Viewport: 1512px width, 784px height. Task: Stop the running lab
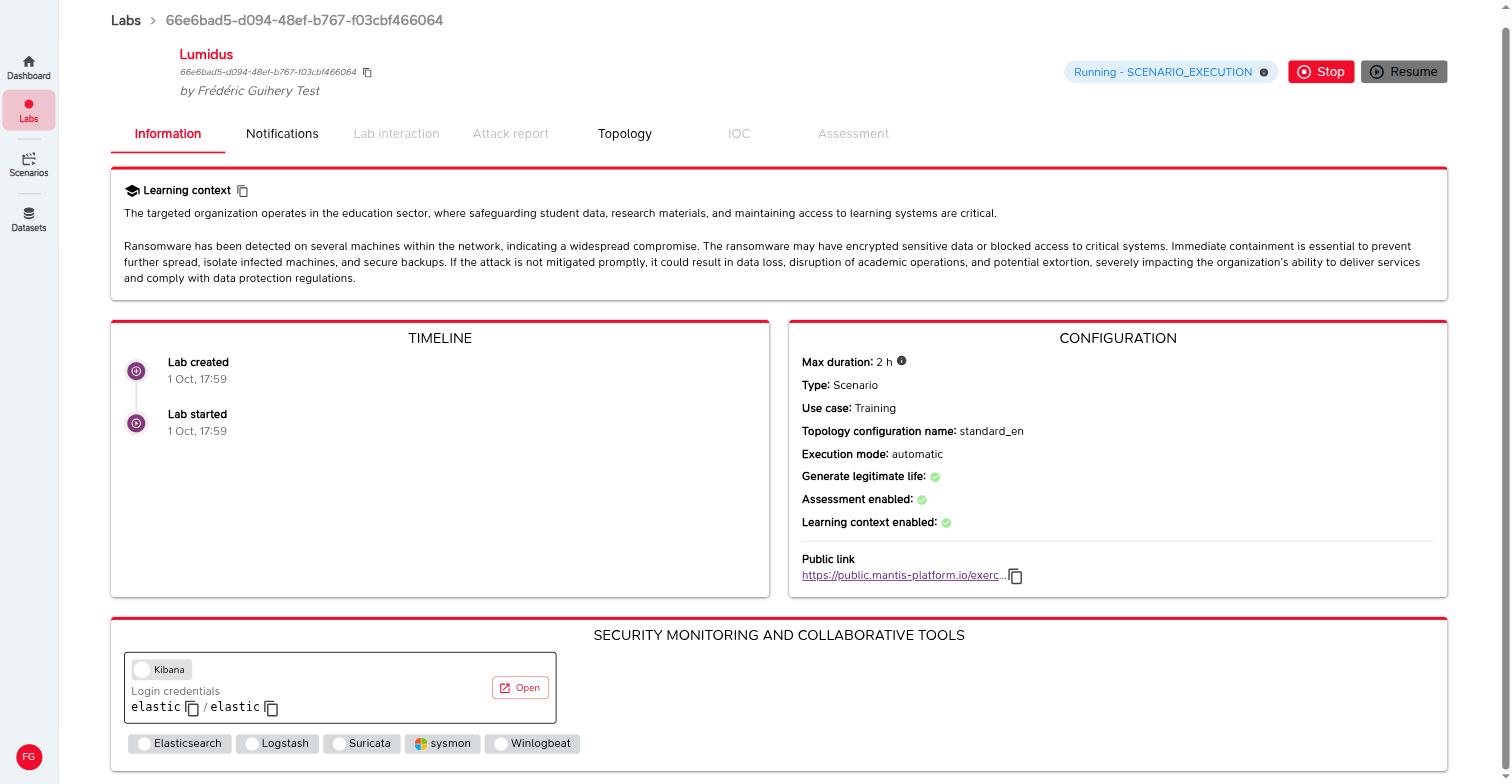(1321, 72)
